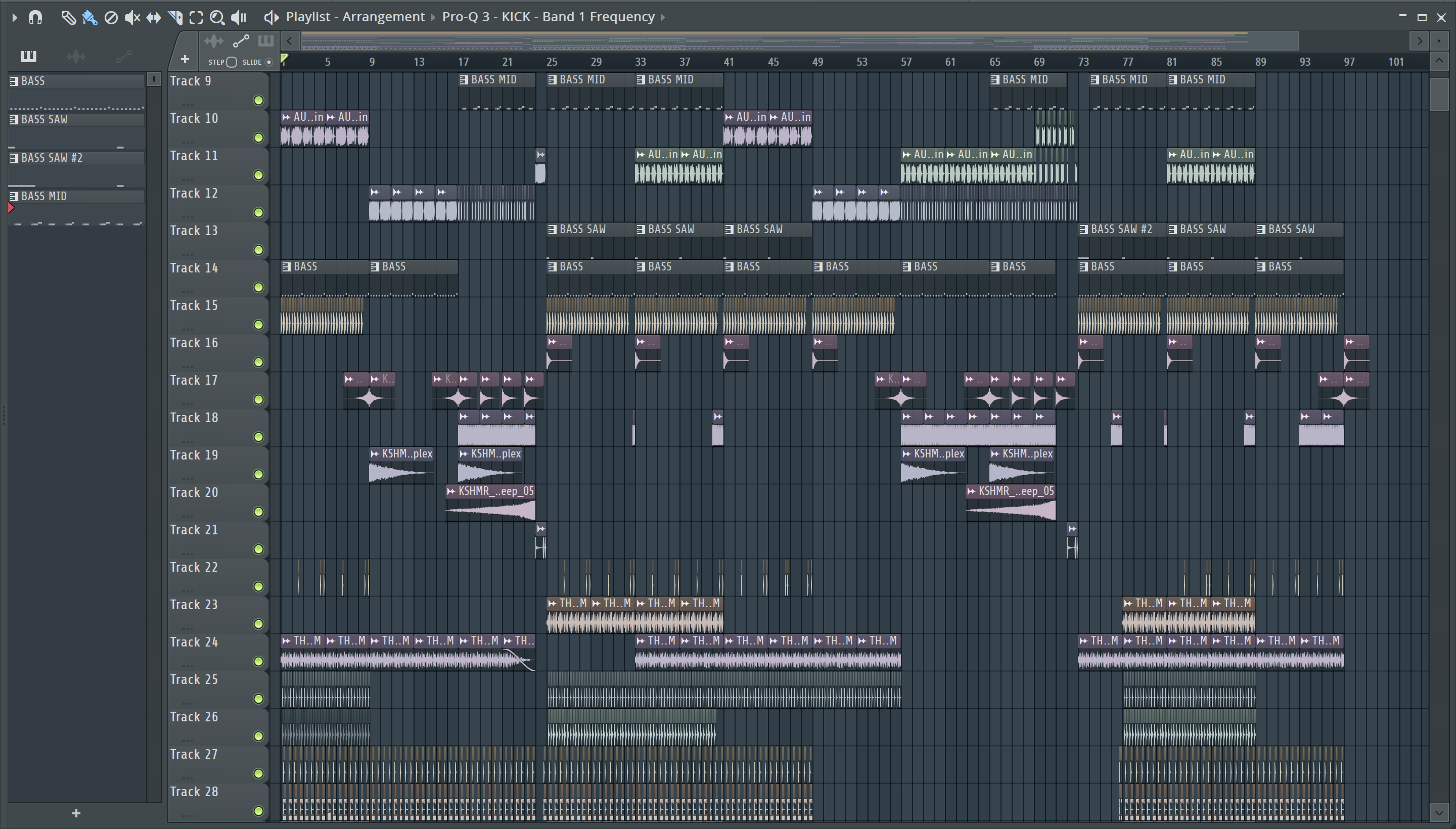
Task: Focus pattern clips in playlist header
Action: [265, 41]
